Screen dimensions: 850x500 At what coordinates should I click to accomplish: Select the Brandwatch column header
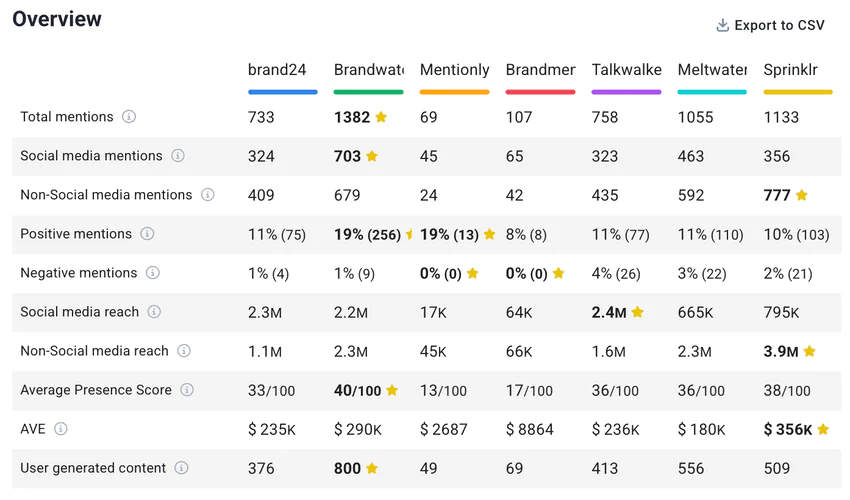click(x=369, y=70)
